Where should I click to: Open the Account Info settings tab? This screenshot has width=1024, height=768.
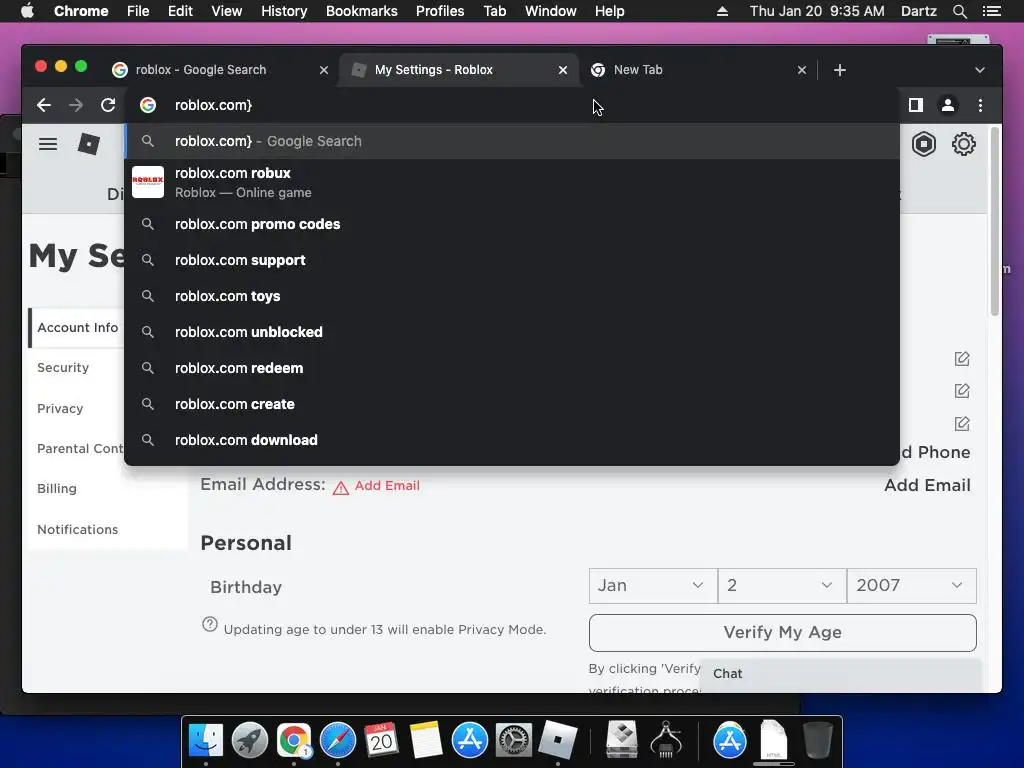click(78, 328)
